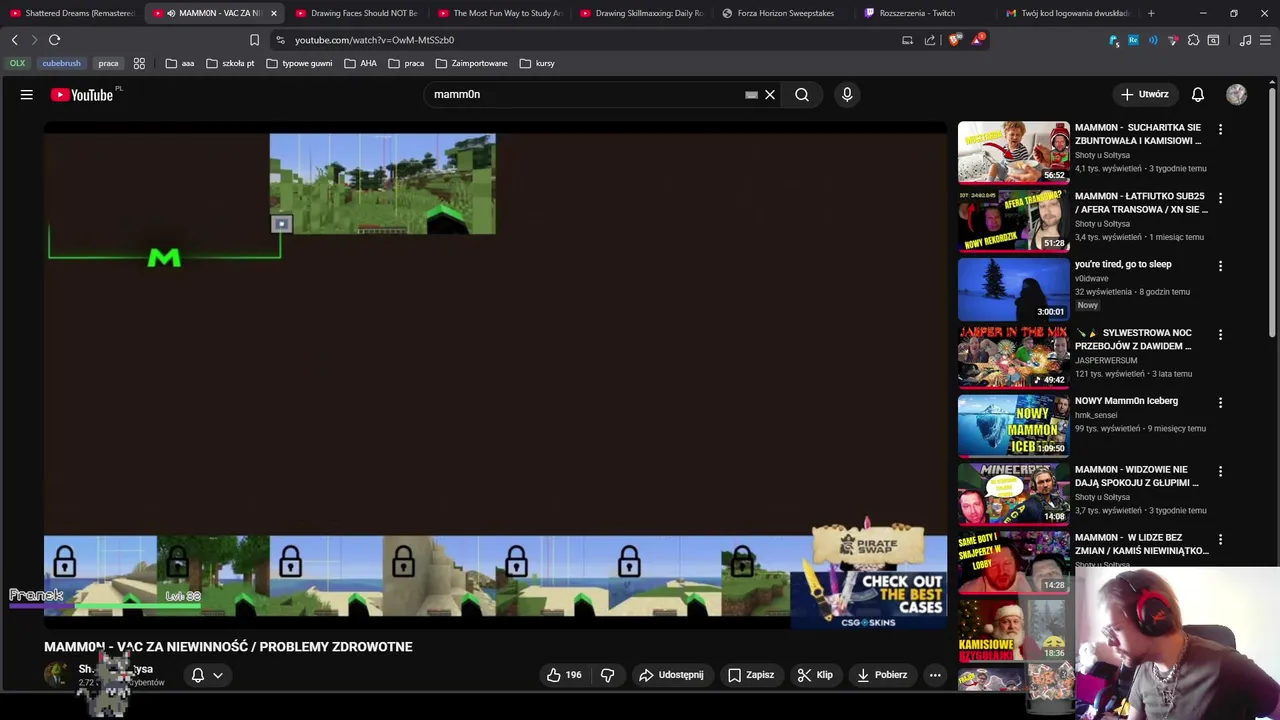Open the YouTube guide hamburger menu
The image size is (1280, 720).
tap(27, 94)
